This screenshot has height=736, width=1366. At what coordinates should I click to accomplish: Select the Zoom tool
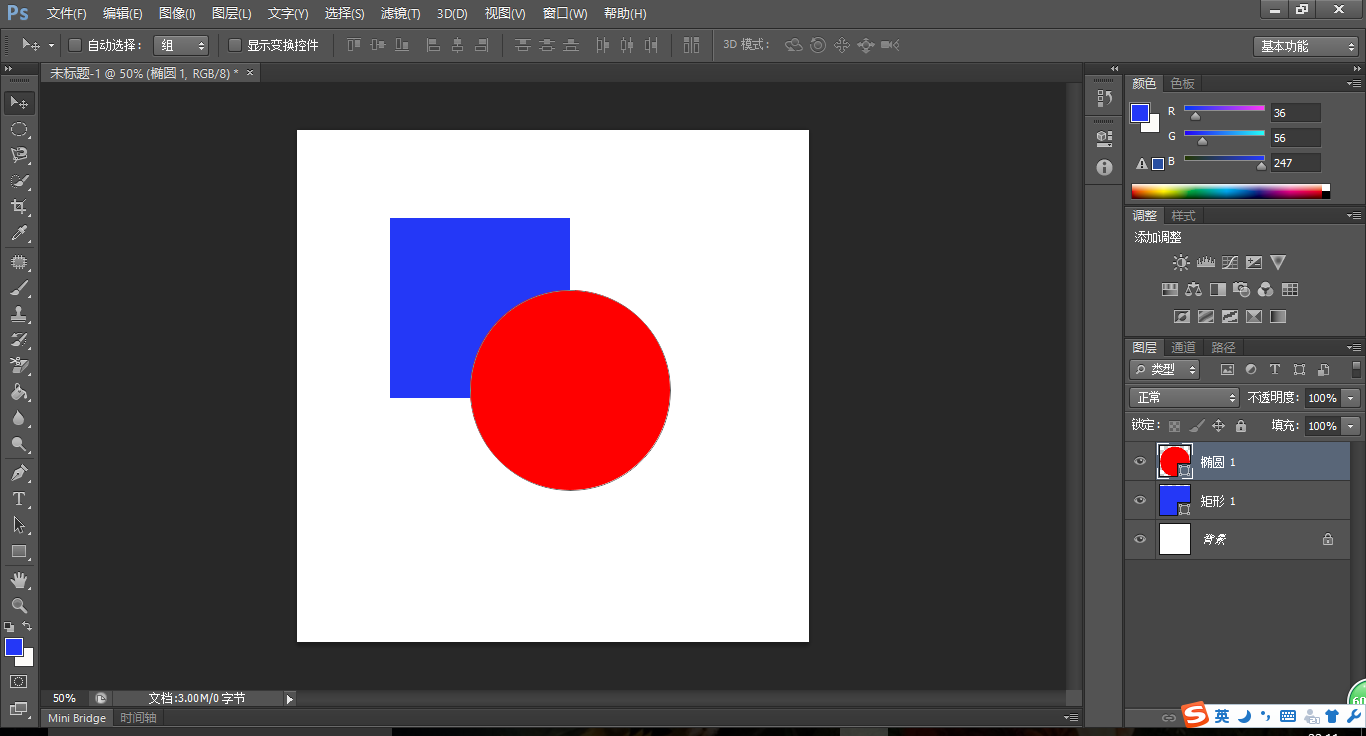pyautogui.click(x=19, y=605)
